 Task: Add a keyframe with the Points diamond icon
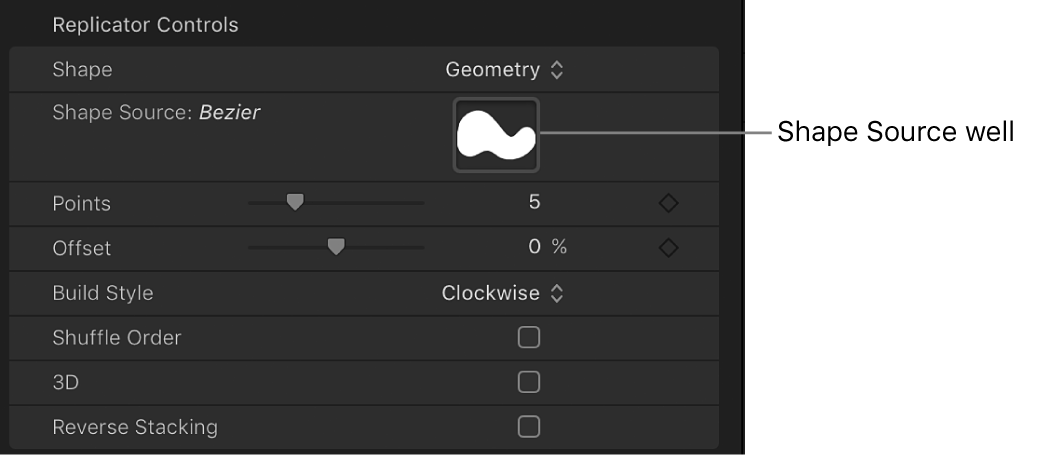point(669,204)
